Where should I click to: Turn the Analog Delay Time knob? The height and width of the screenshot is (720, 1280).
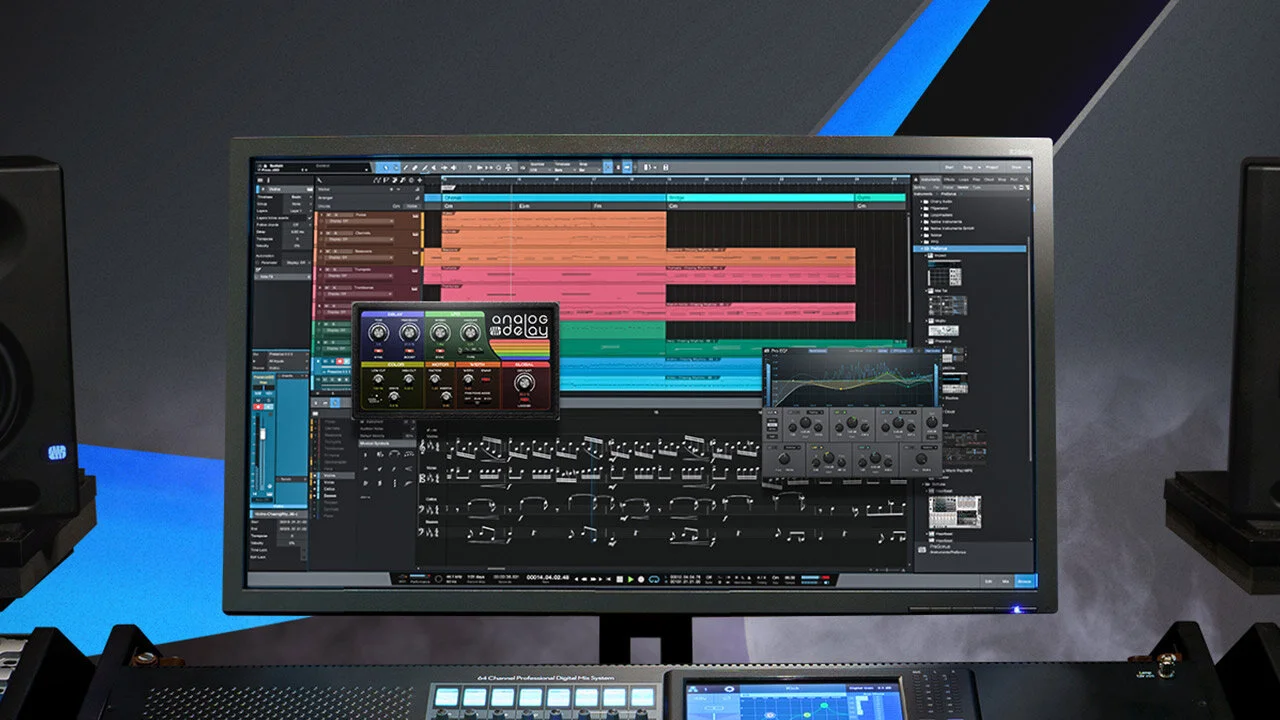pos(379,332)
